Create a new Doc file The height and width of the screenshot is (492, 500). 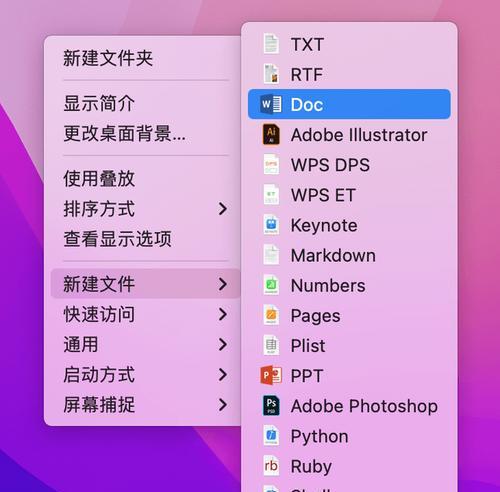coord(349,104)
